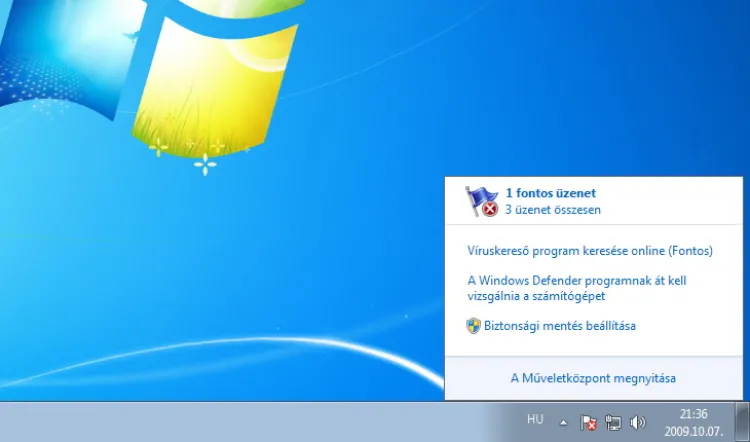
Task: Open 'Biztonsági mentés beállítása' link
Action: [x=560, y=326]
